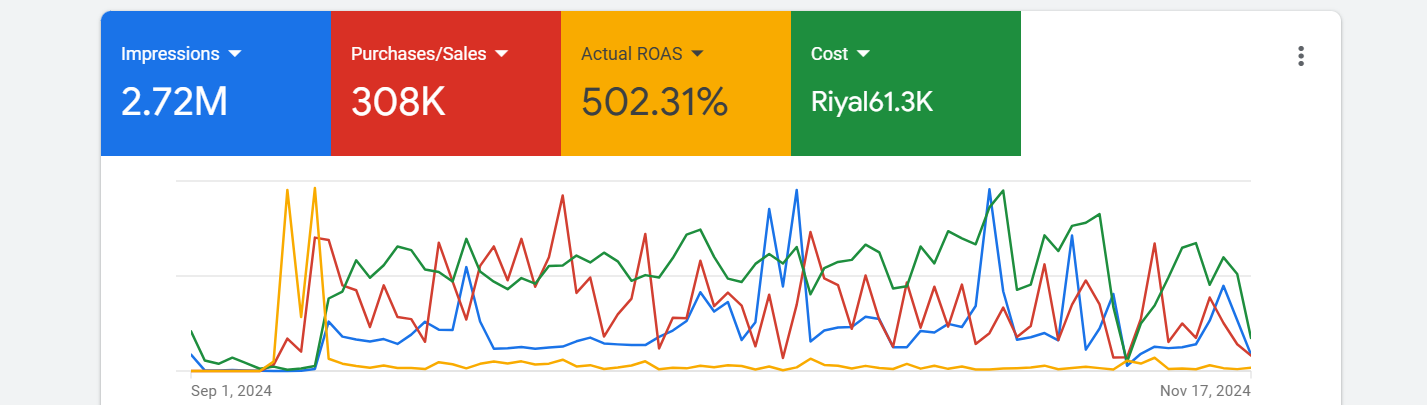Open the Purchases/Sales dropdown arrow
1427x405 pixels.
(502, 53)
